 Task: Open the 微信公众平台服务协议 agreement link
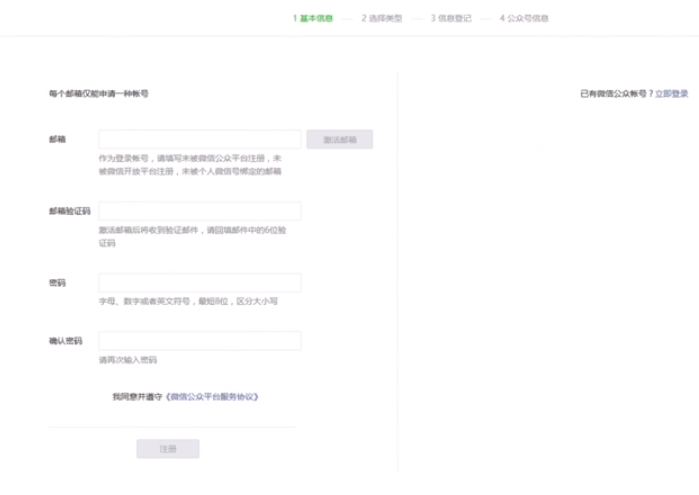pyautogui.click(x=212, y=397)
